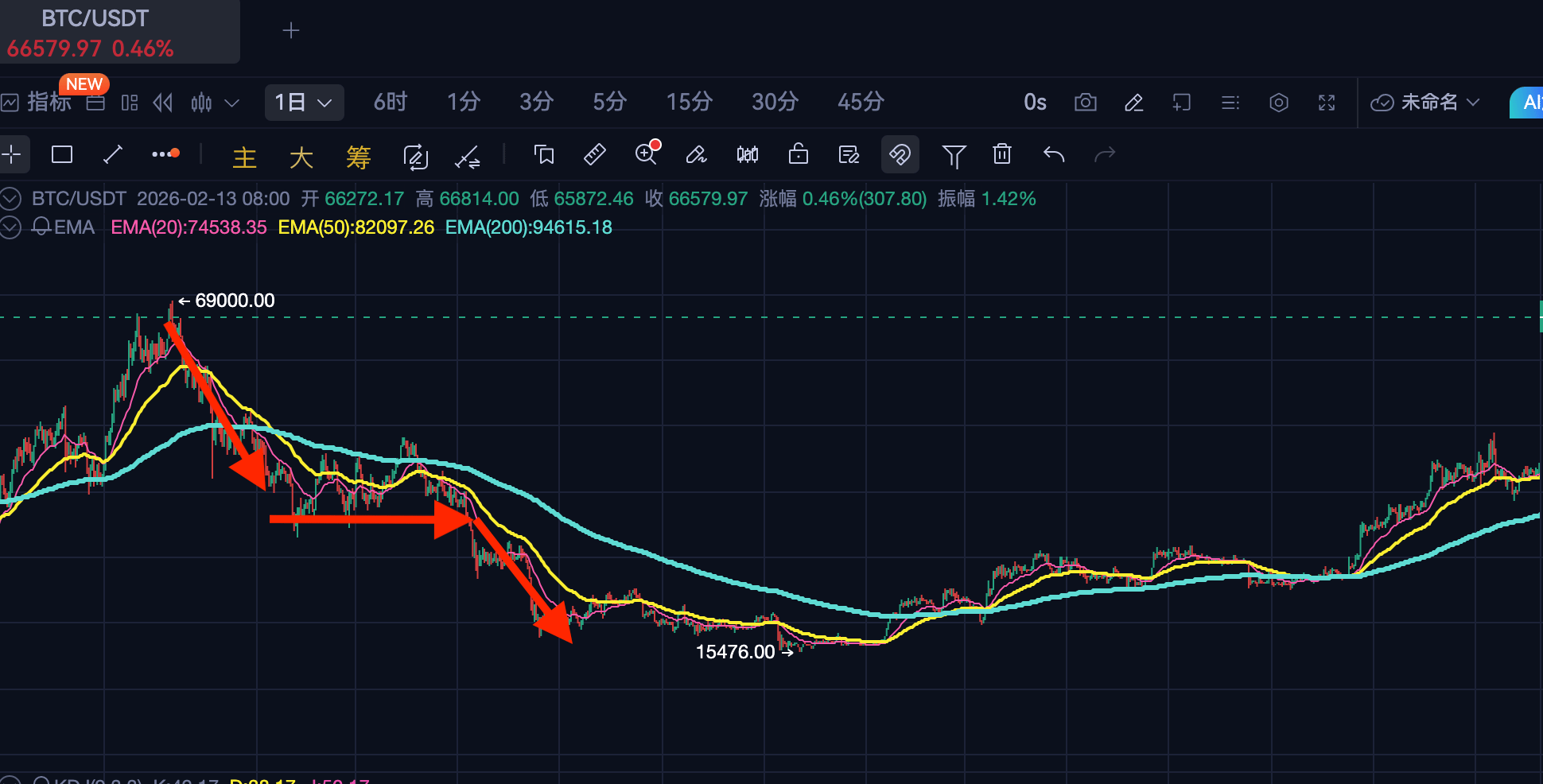Viewport: 1543px width, 784px height.
Task: Switch to the 30分 timeframe
Action: pyautogui.click(x=775, y=102)
